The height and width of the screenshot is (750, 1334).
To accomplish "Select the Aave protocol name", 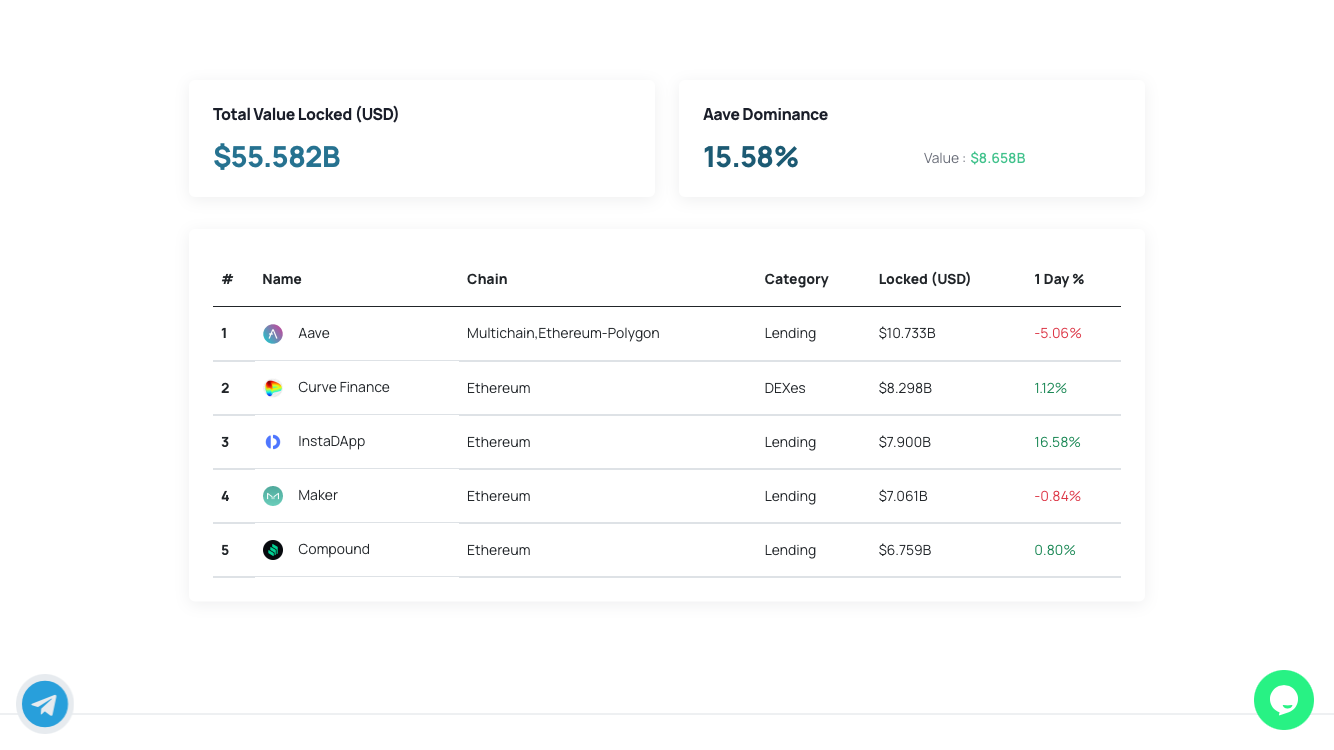I will coord(314,333).
